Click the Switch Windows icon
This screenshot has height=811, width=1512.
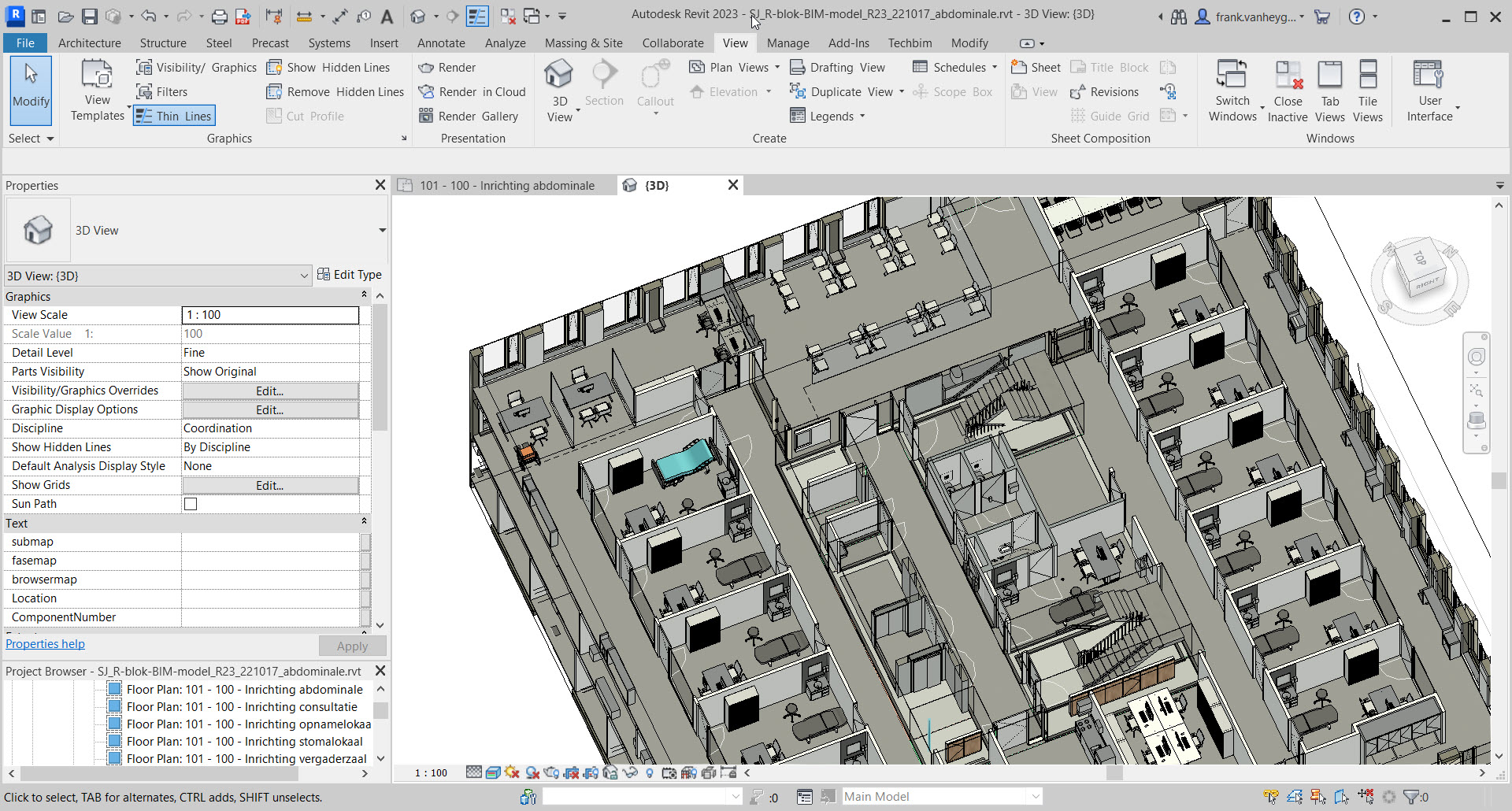[x=1232, y=91]
